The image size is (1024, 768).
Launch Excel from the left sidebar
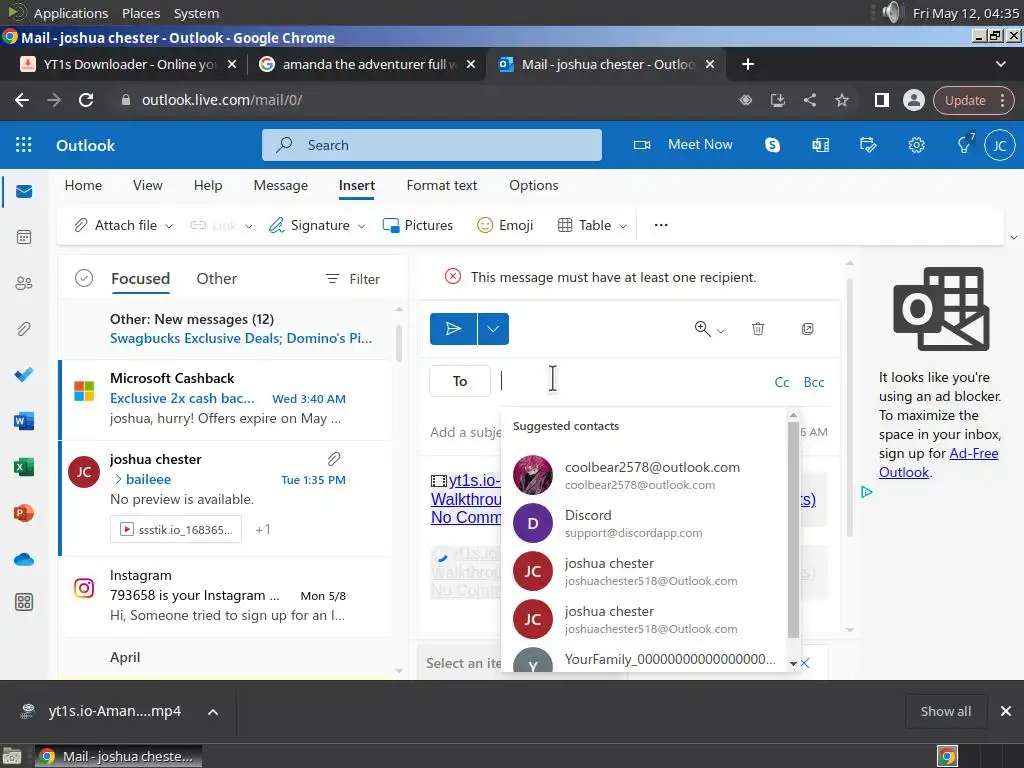tap(24, 467)
